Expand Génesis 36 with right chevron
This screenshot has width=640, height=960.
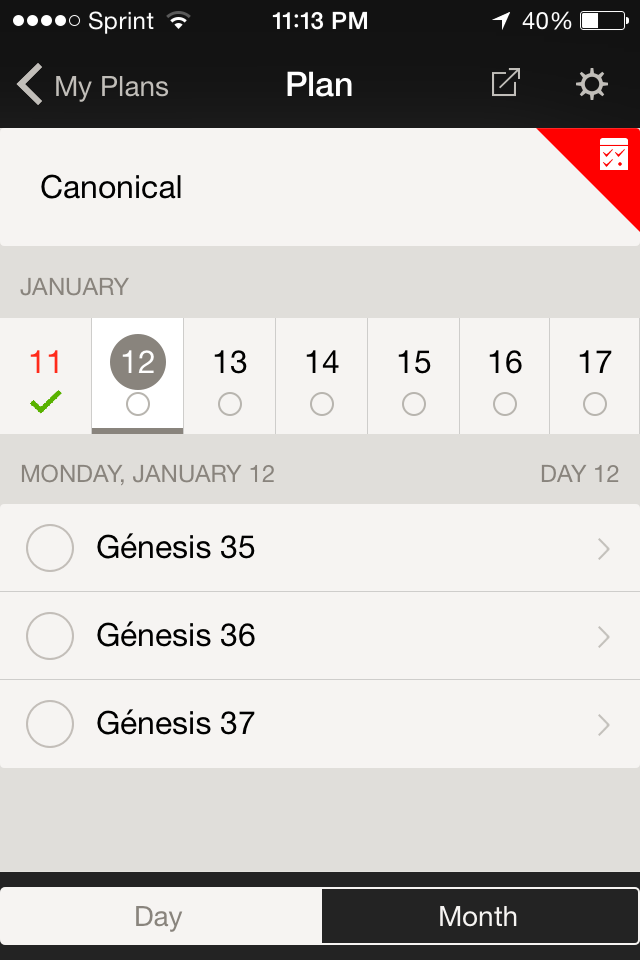coord(603,636)
